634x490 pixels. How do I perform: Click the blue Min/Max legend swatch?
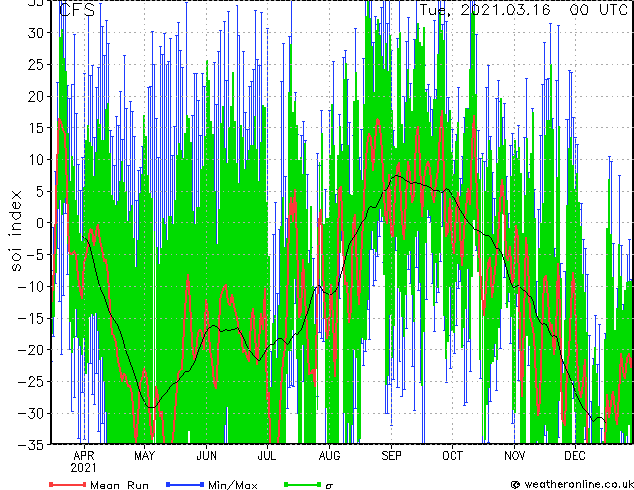tap(185, 484)
